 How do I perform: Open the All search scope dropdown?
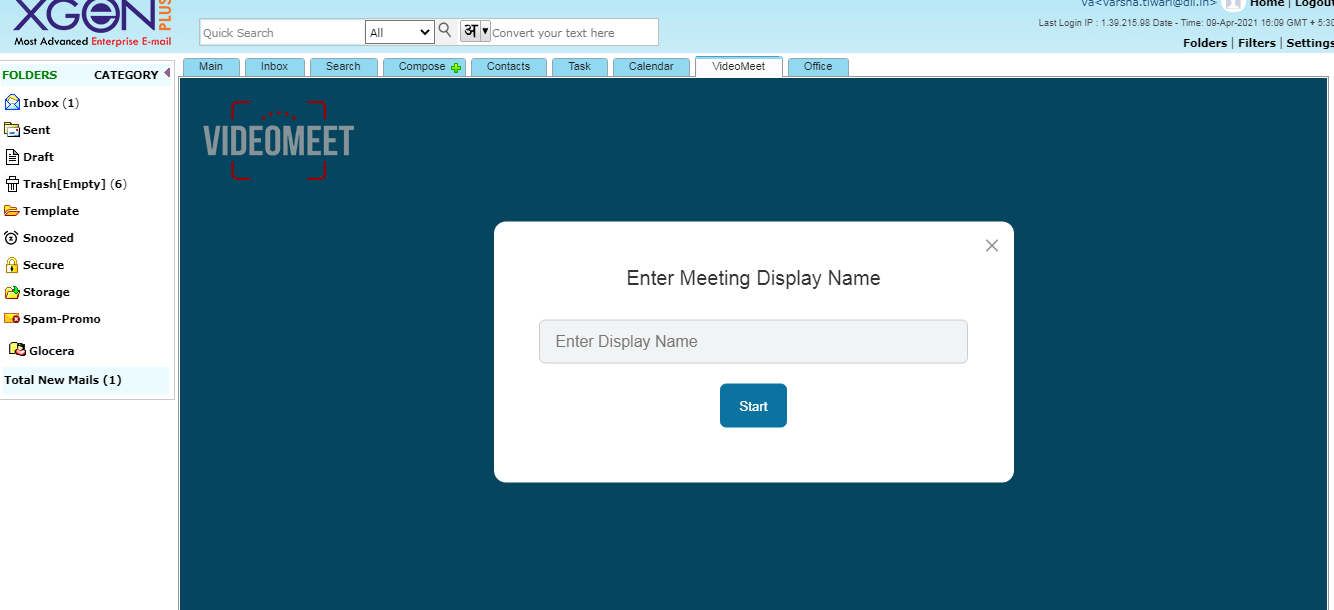399,32
